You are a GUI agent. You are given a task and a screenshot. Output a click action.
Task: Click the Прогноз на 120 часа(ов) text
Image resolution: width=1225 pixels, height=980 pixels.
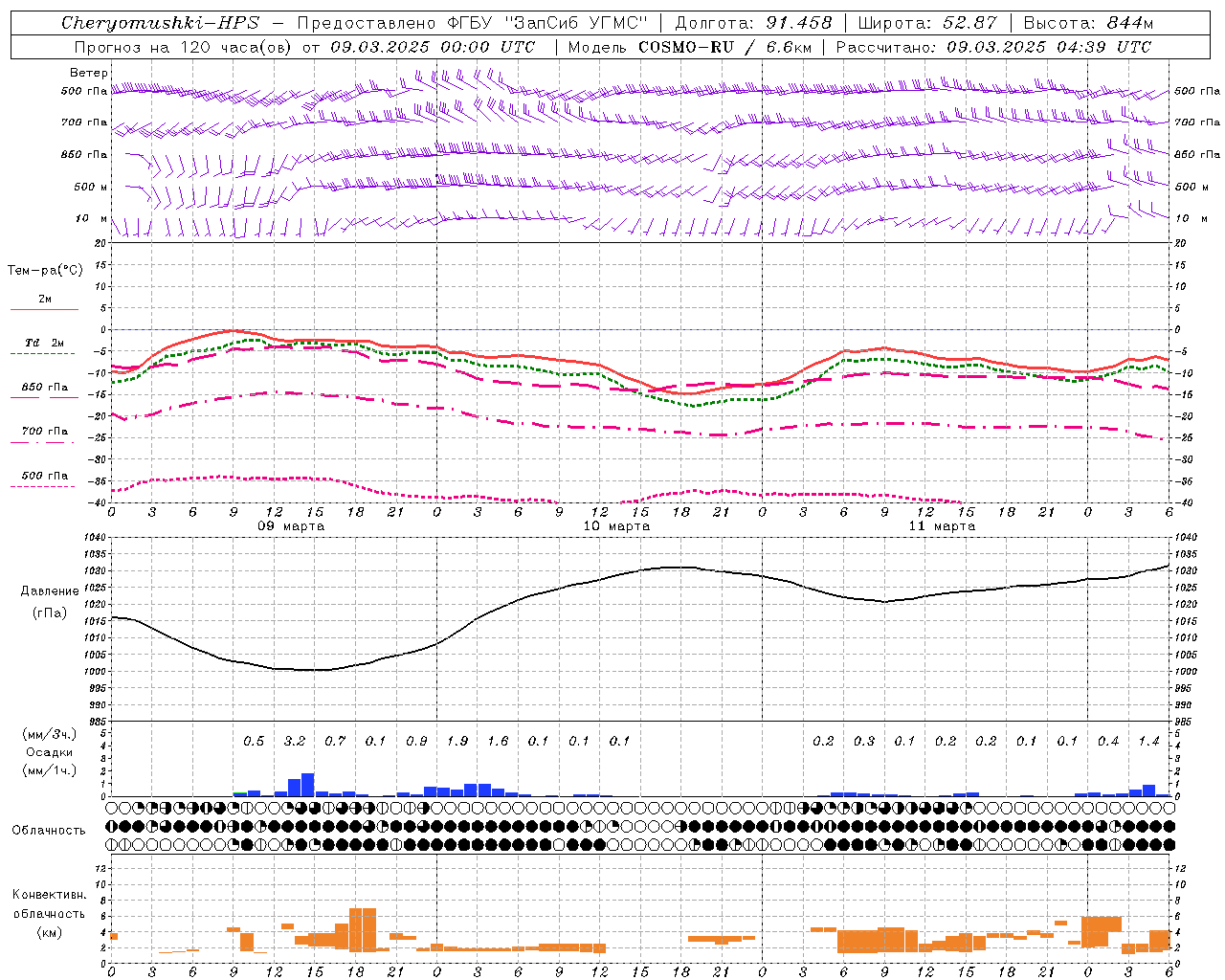coord(184,47)
